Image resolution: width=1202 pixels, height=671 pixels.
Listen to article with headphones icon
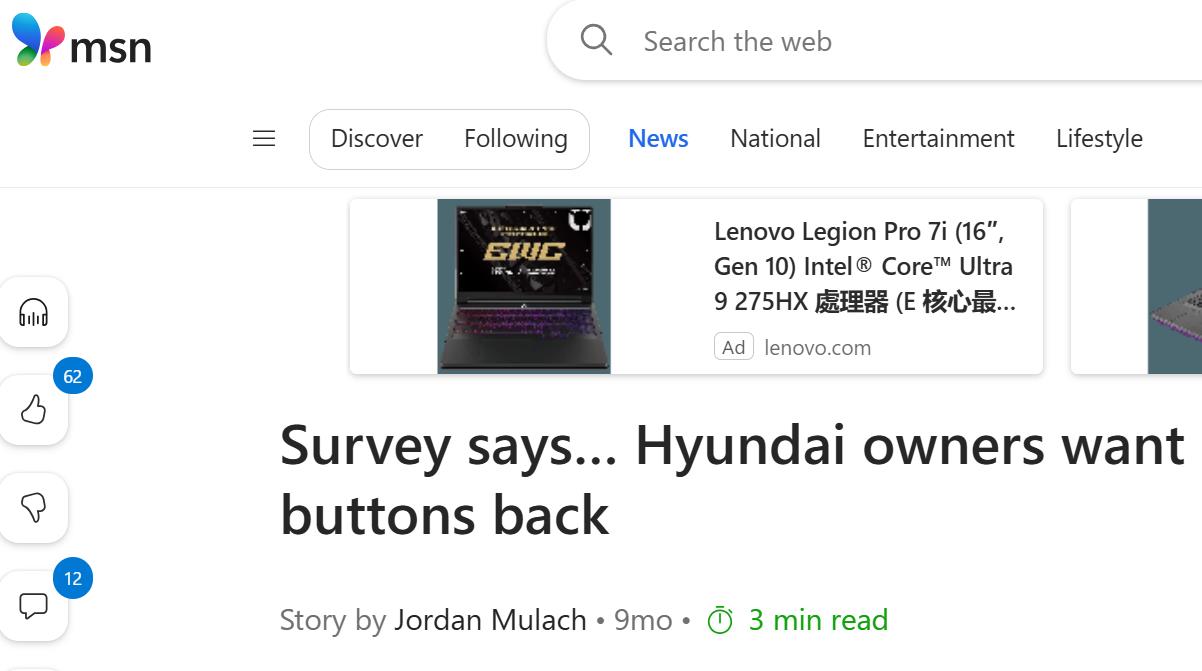tap(34, 313)
